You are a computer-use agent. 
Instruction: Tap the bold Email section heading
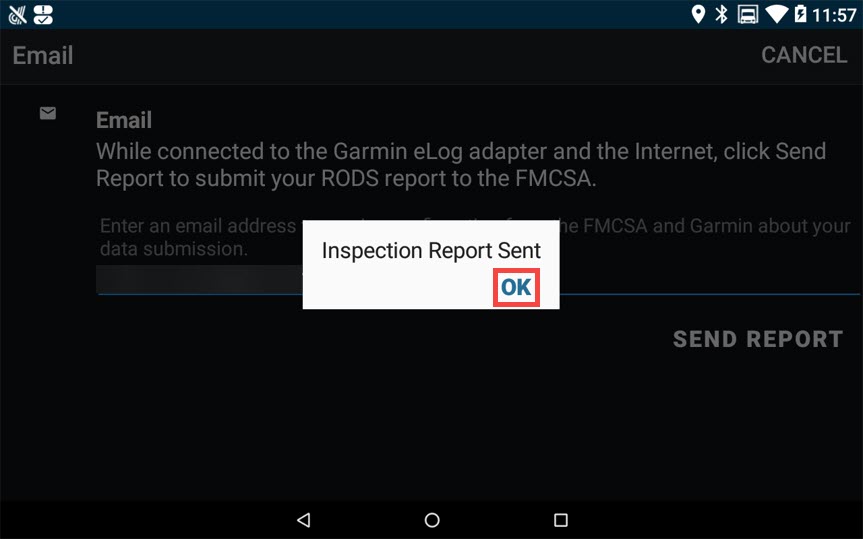click(124, 120)
